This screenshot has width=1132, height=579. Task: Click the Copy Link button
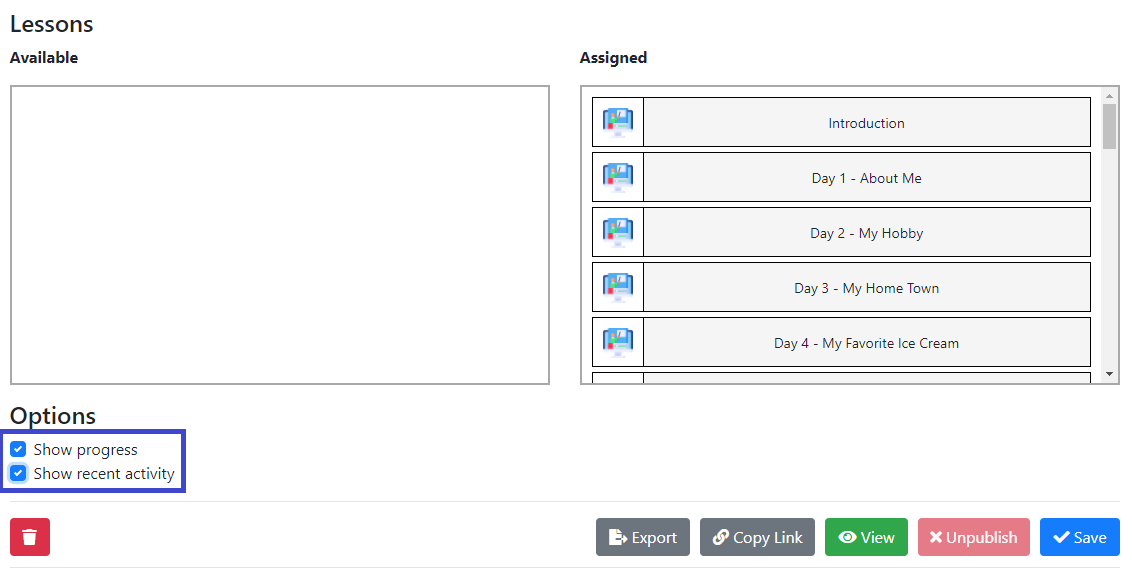[757, 537]
